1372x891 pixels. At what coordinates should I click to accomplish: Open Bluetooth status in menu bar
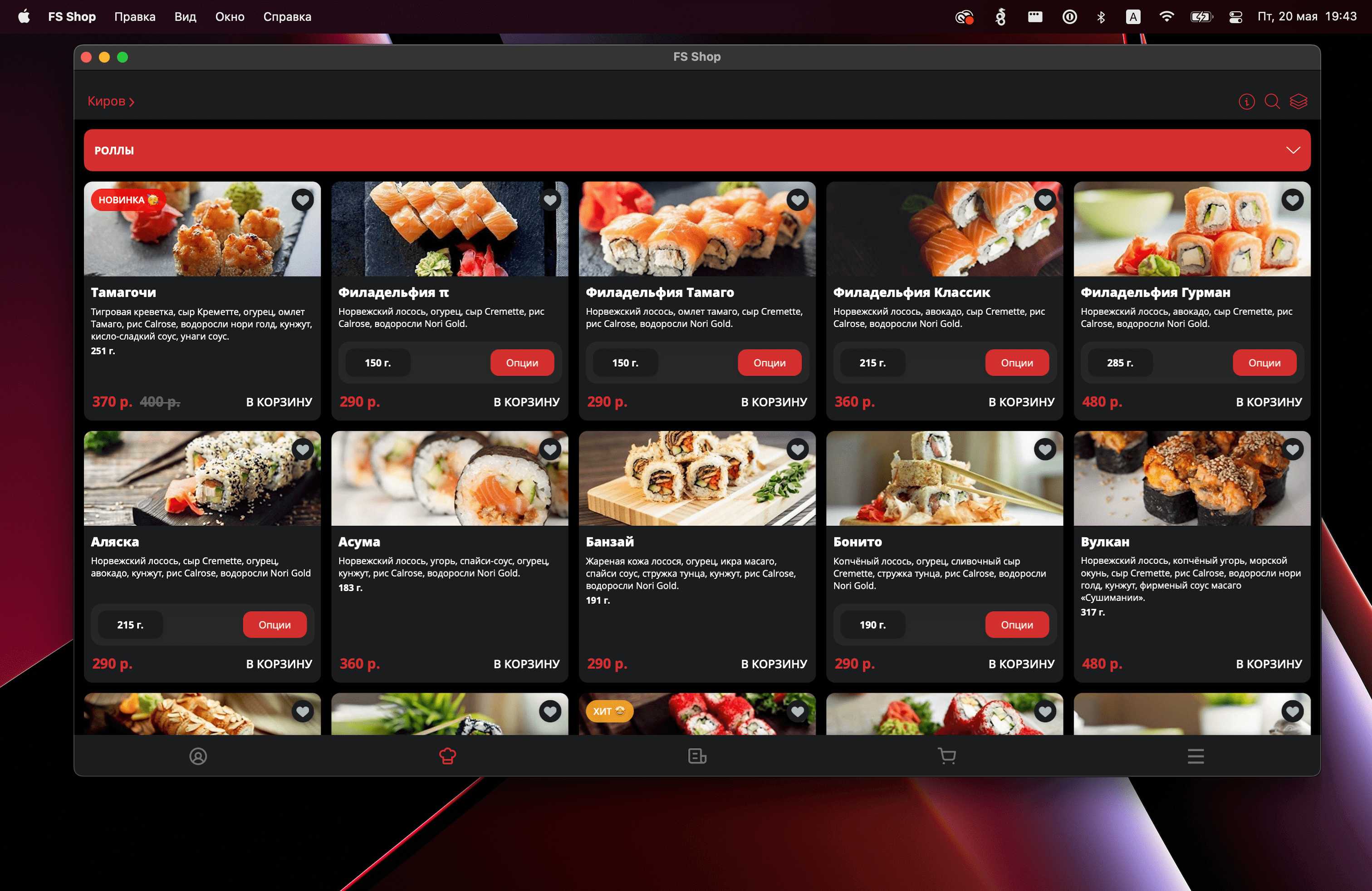point(1101,17)
